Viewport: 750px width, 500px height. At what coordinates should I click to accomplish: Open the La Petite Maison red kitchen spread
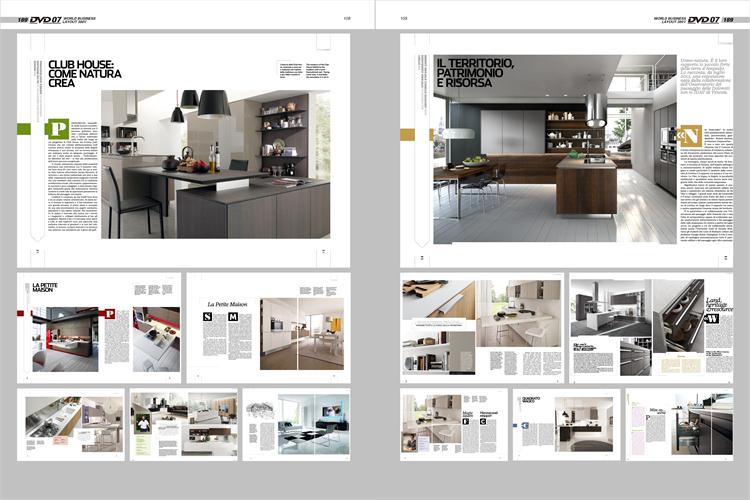(99, 328)
